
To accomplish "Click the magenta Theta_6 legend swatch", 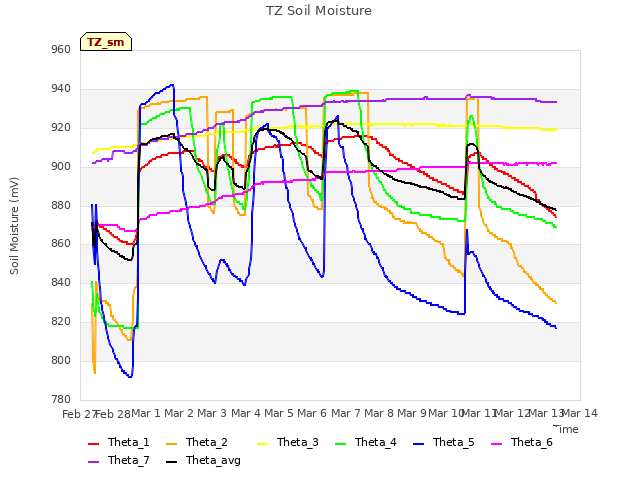I will (x=496, y=443).
